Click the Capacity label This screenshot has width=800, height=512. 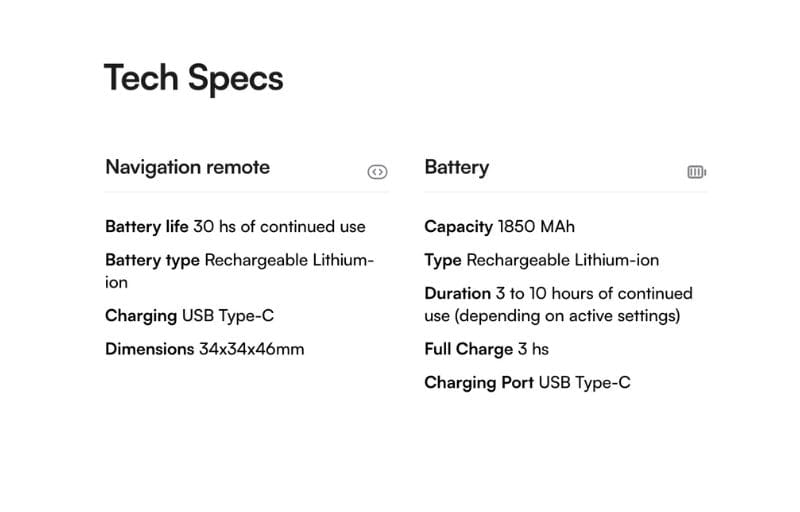(458, 227)
